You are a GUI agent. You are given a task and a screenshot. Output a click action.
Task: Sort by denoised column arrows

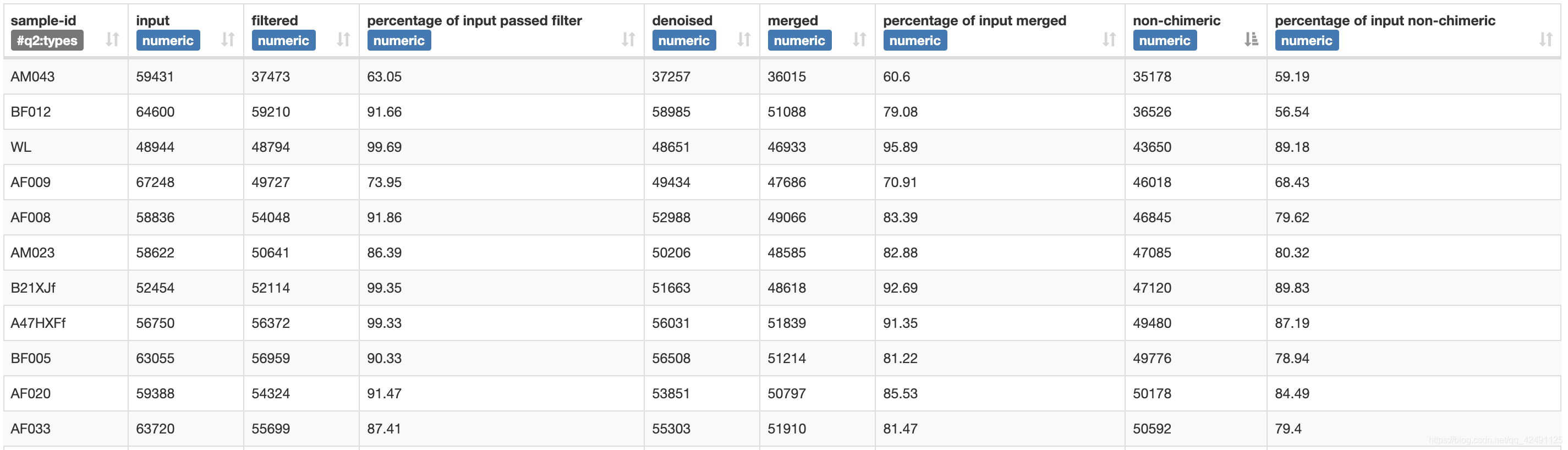pyautogui.click(x=744, y=40)
